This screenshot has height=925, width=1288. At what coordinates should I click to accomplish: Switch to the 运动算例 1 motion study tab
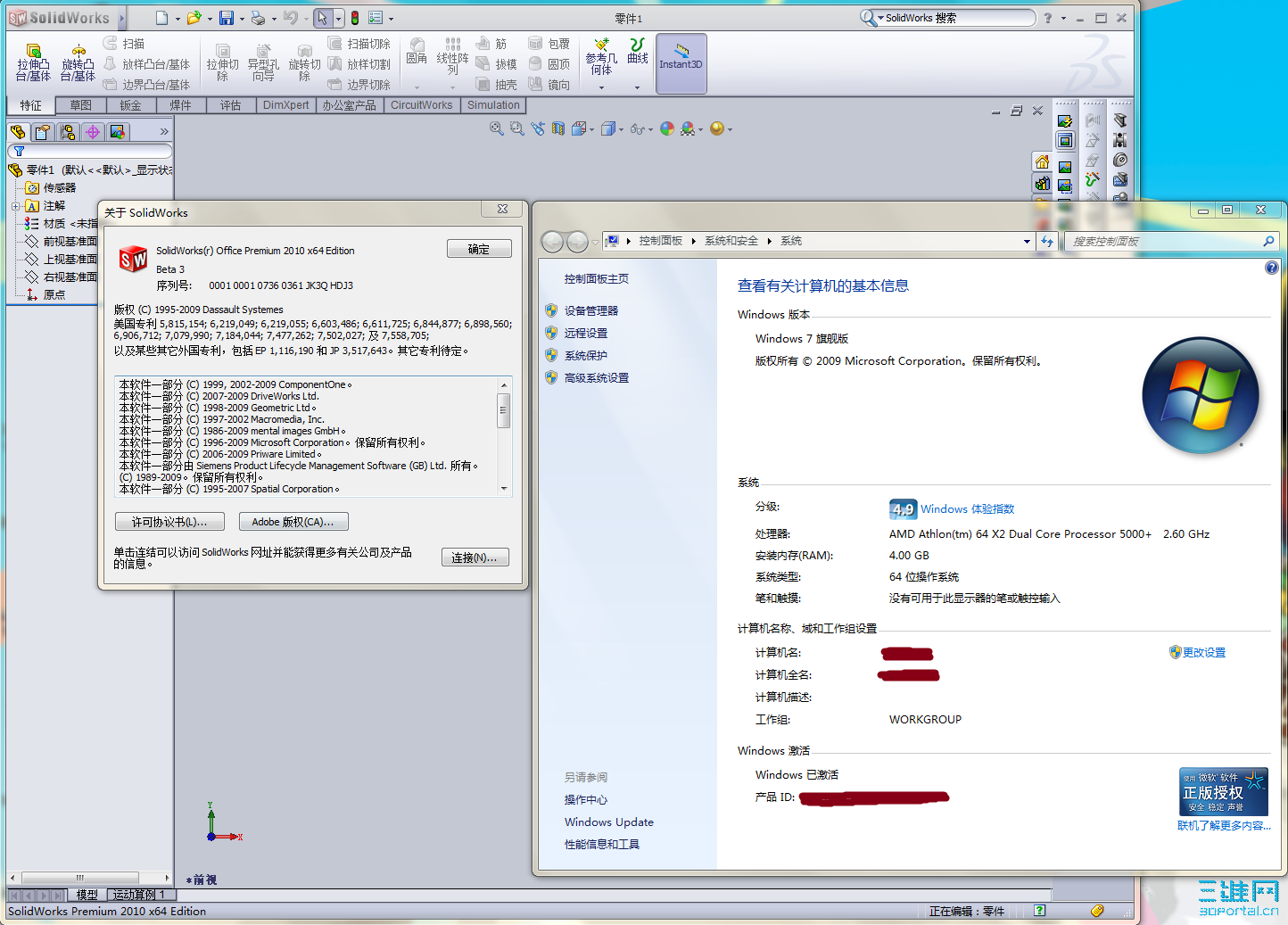[139, 895]
